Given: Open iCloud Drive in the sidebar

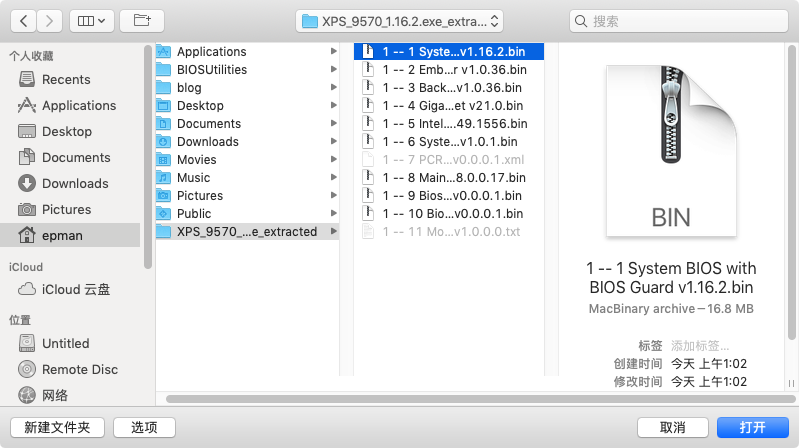Looking at the screenshot, I should (75, 289).
